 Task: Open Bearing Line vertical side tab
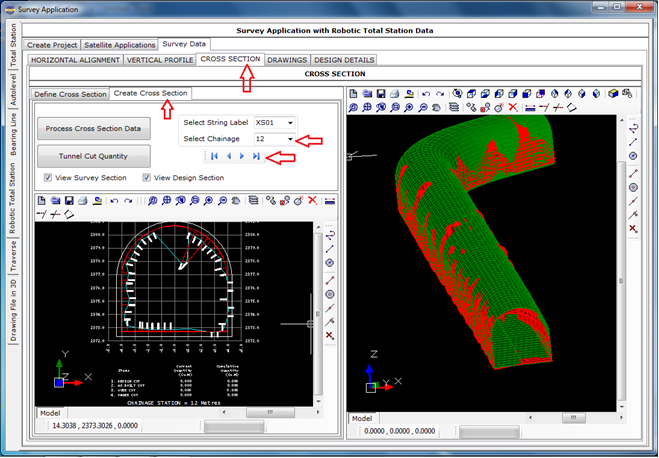[13, 134]
